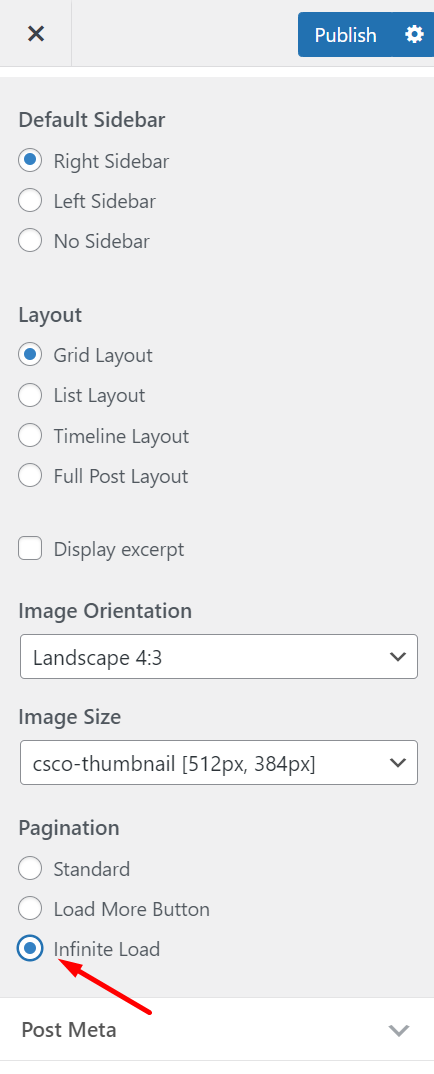This screenshot has height=1074, width=434.
Task: Choose No Sidebar option
Action: pos(30,241)
